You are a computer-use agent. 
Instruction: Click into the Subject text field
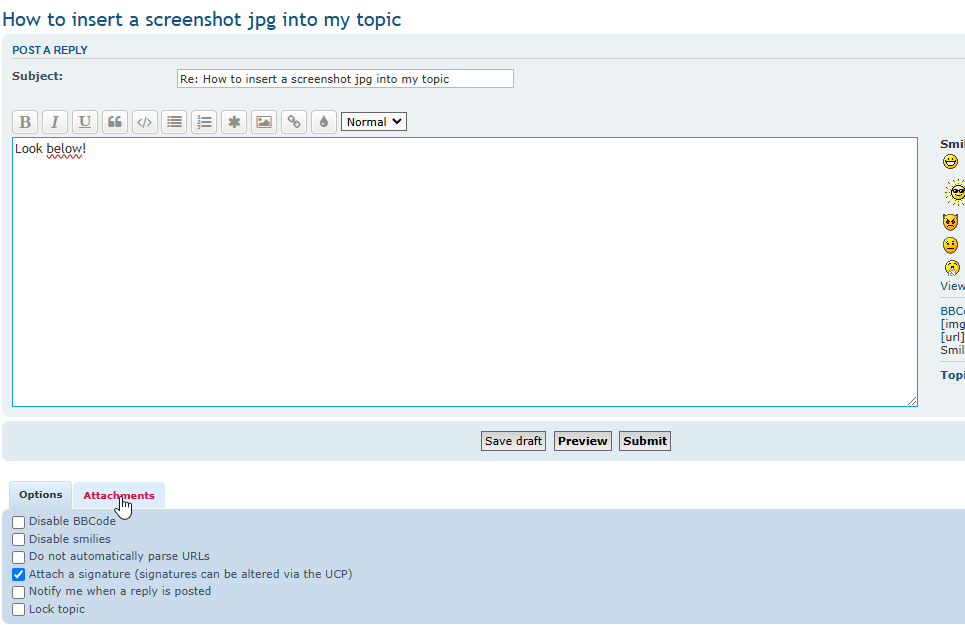[x=345, y=79]
